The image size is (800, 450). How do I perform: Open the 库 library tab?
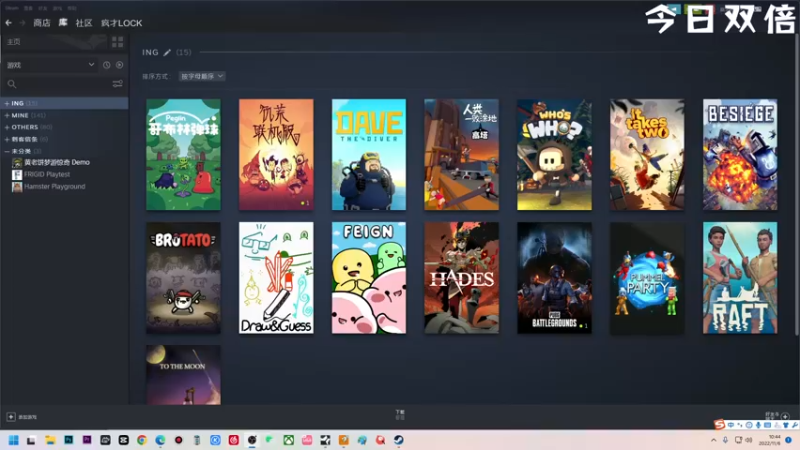63,23
